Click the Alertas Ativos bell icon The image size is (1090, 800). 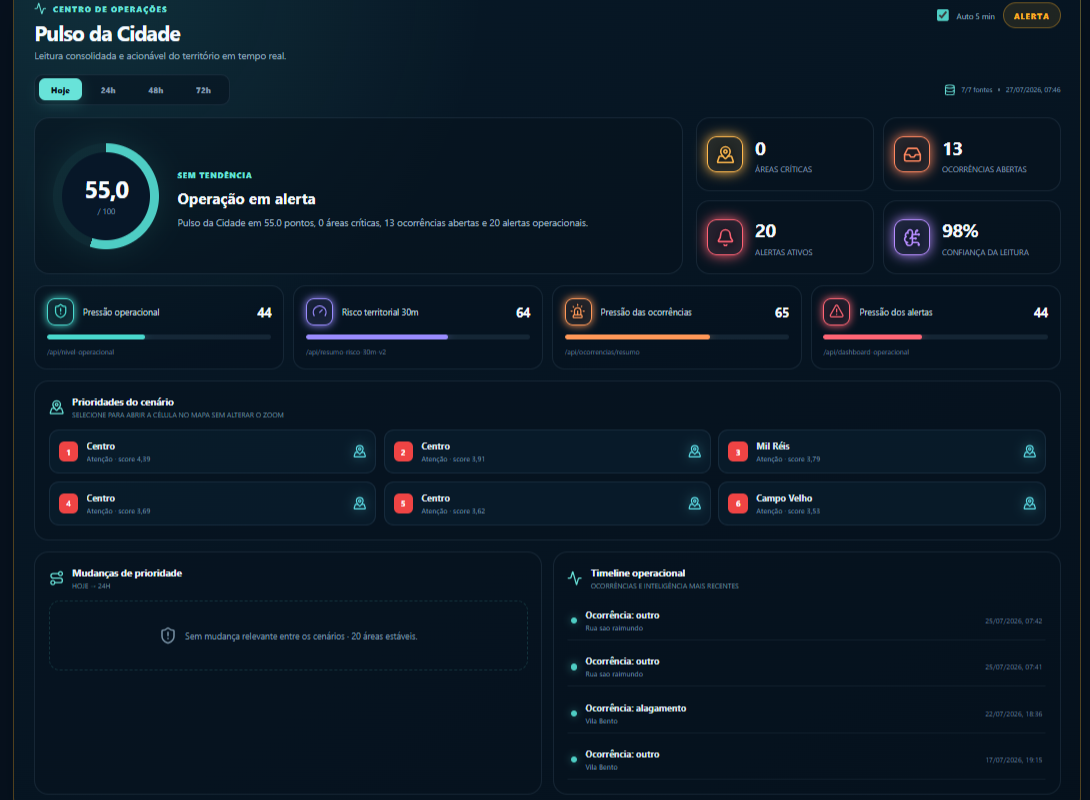[725, 237]
